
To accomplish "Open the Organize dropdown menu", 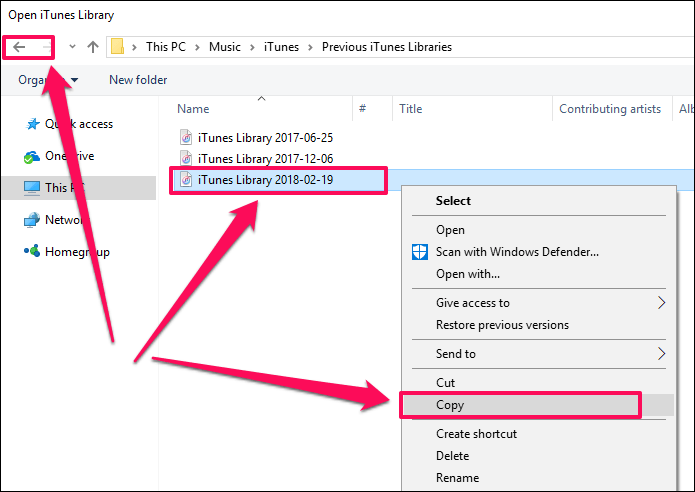I will pyautogui.click(x=48, y=80).
